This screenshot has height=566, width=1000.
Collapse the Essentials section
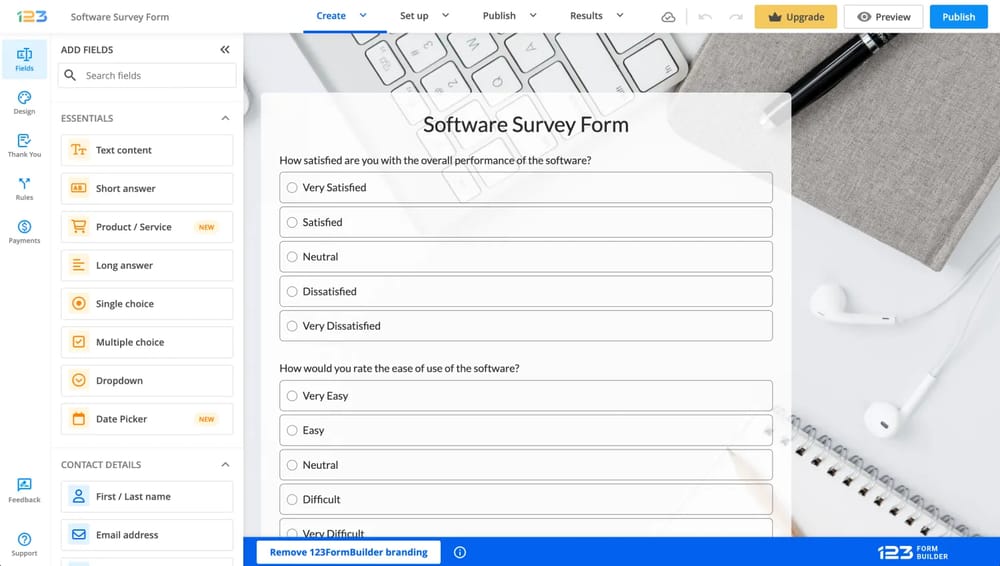click(x=225, y=118)
